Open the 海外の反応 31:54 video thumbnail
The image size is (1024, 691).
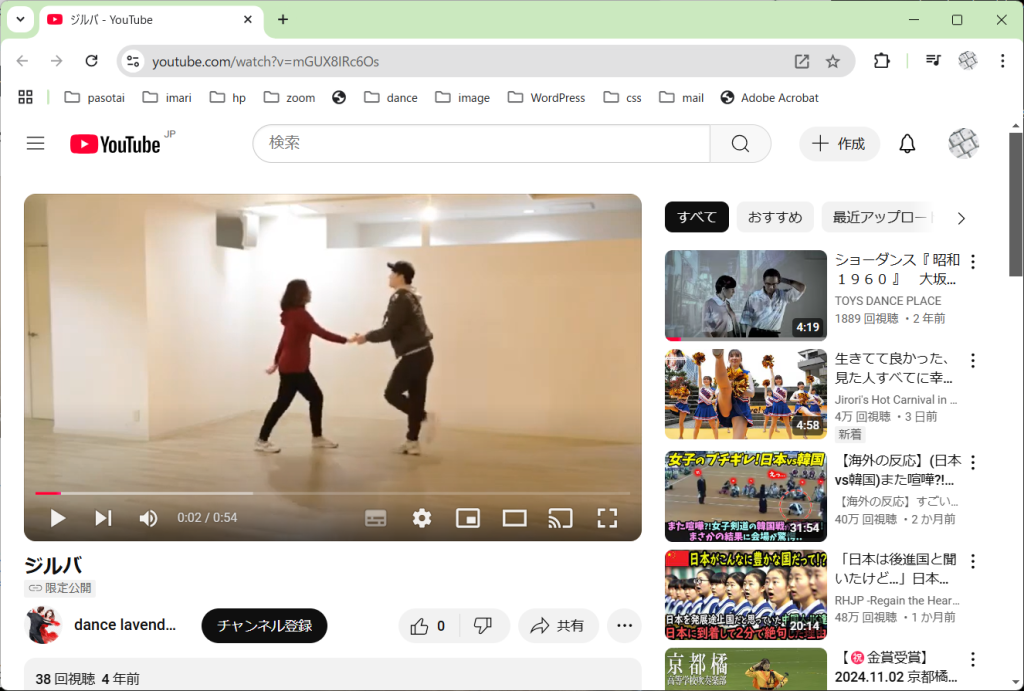click(x=746, y=496)
